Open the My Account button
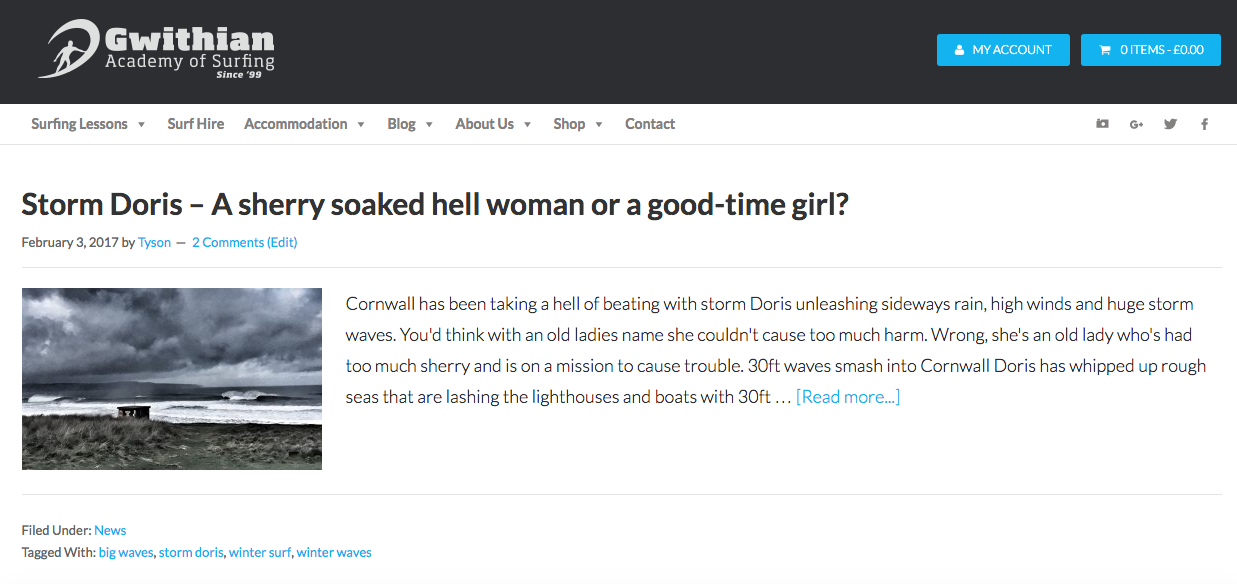This screenshot has width=1237, height=584. pos(1002,50)
